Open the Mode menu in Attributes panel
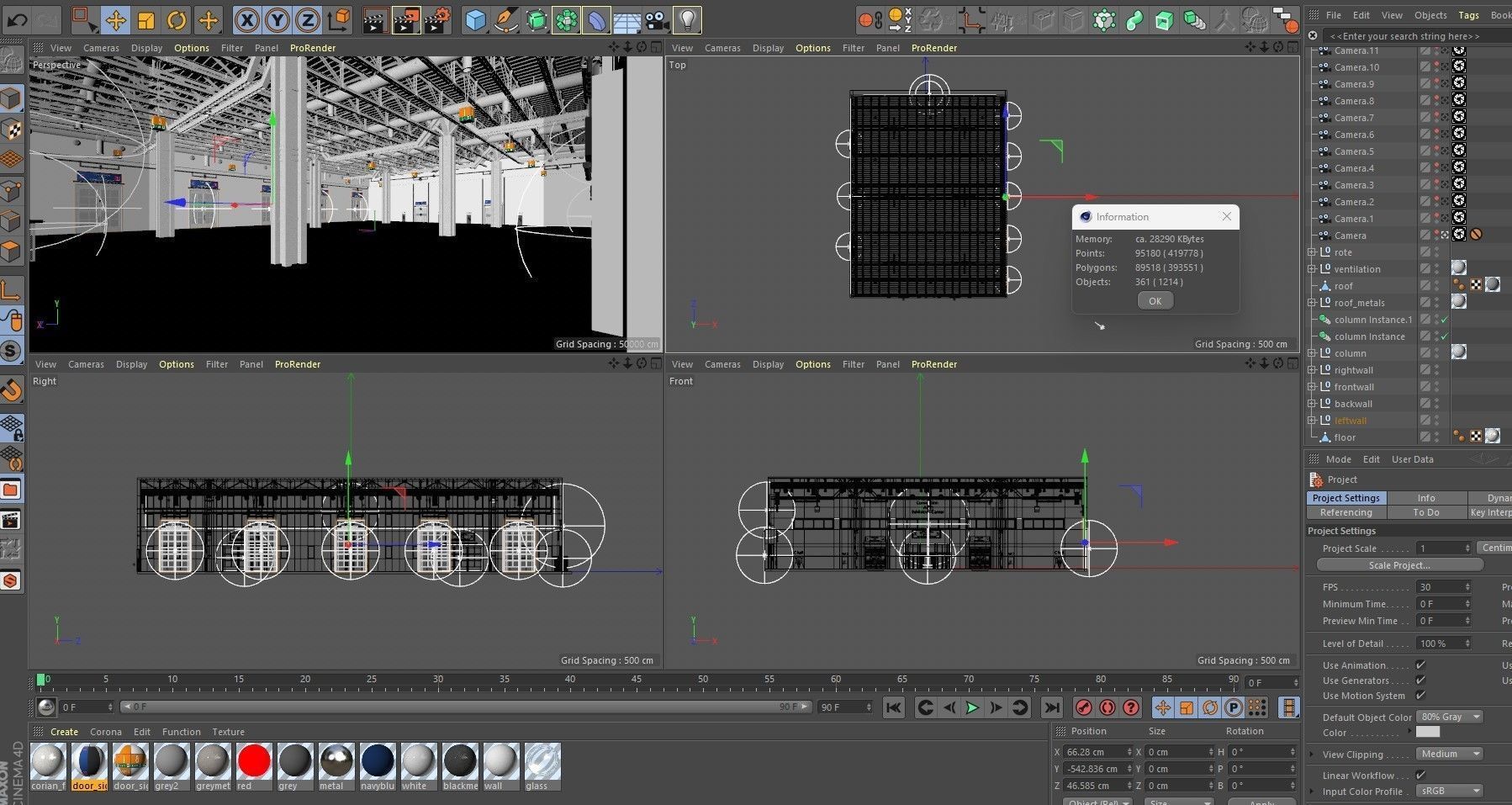 click(1338, 459)
